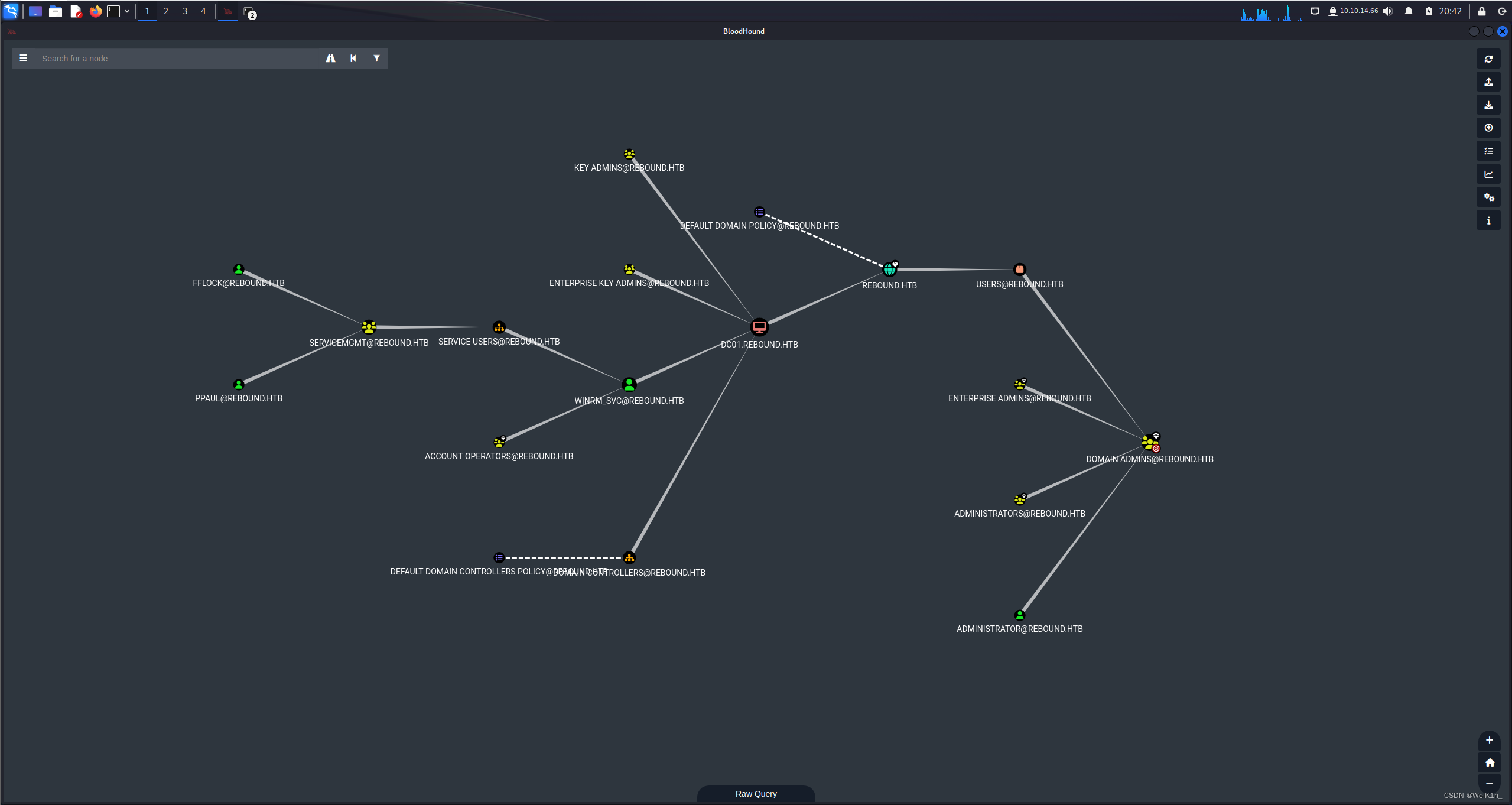The height and width of the screenshot is (805, 1512).
Task: Click the Search for a node field
Action: click(177, 58)
